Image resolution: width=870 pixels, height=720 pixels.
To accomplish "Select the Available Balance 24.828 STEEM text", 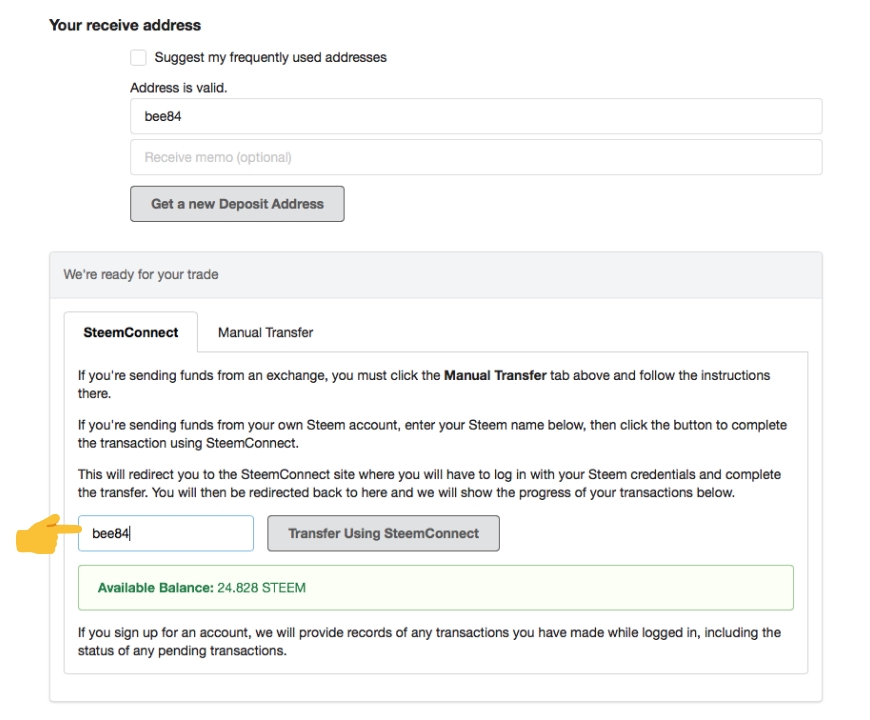I will [201, 588].
